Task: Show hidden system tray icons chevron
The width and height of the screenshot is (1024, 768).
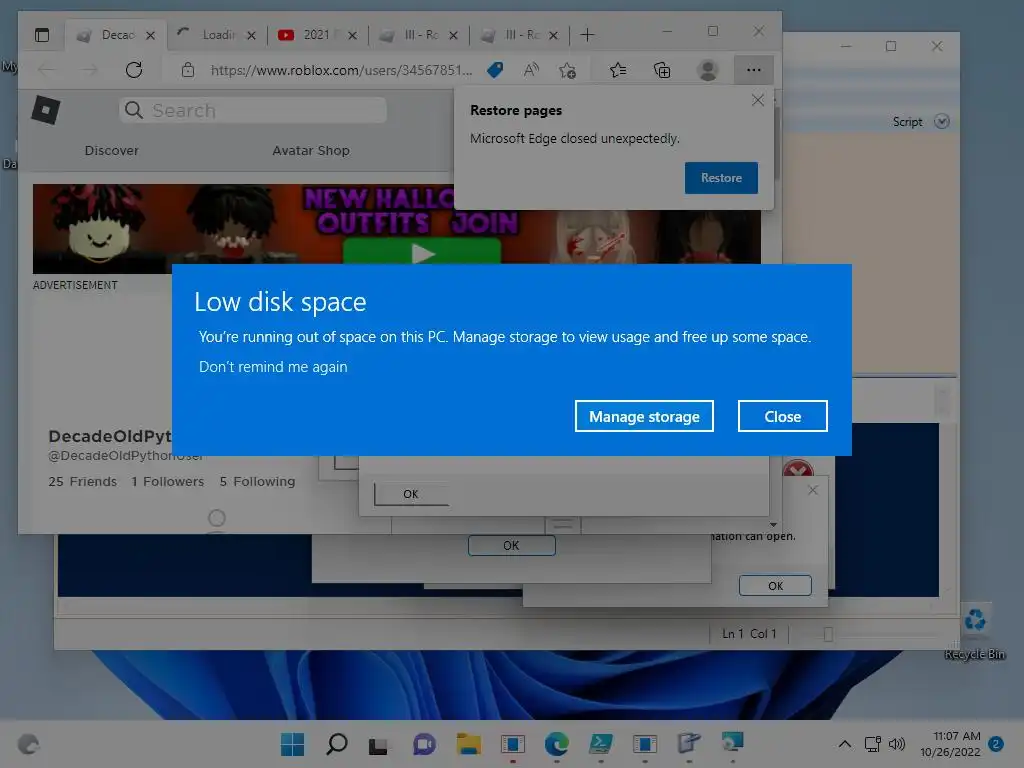Action: (844, 744)
